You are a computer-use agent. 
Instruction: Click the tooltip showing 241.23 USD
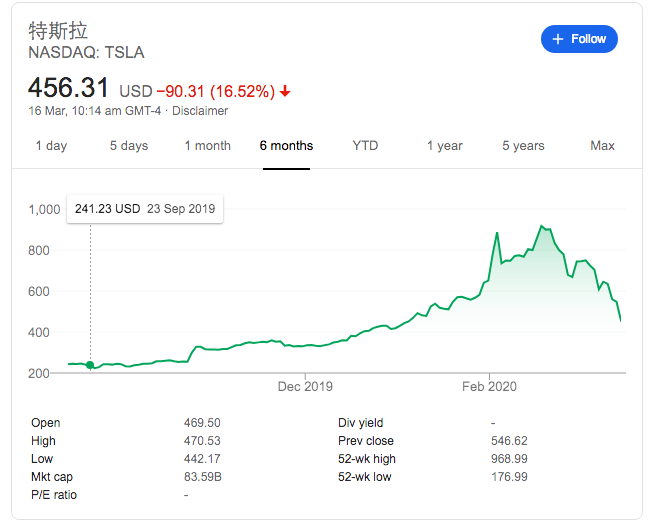tap(108, 209)
